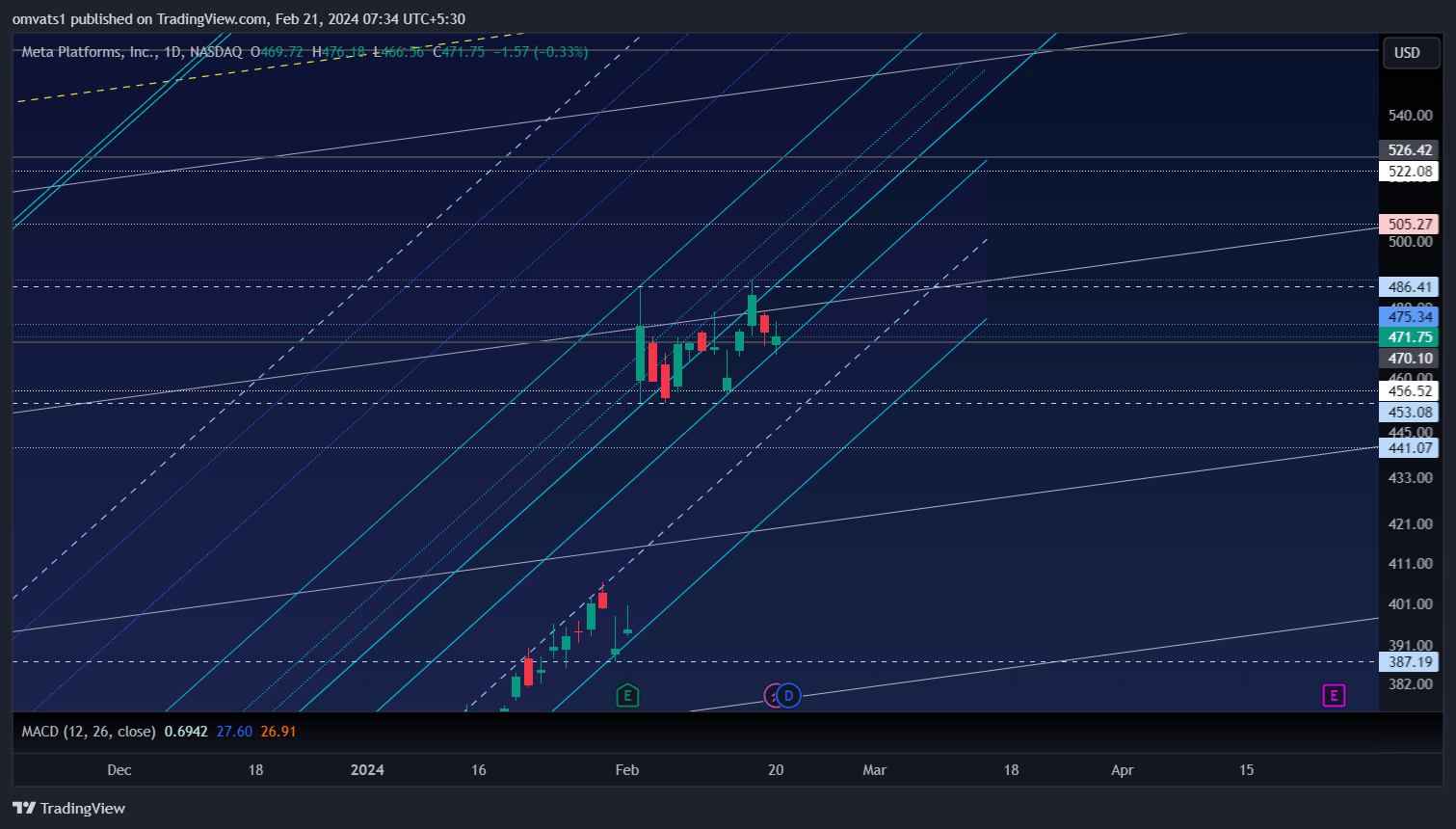Click the Meta Platforms, Inc. symbol title
Viewport: 1456px width, 829px height.
coord(91,51)
